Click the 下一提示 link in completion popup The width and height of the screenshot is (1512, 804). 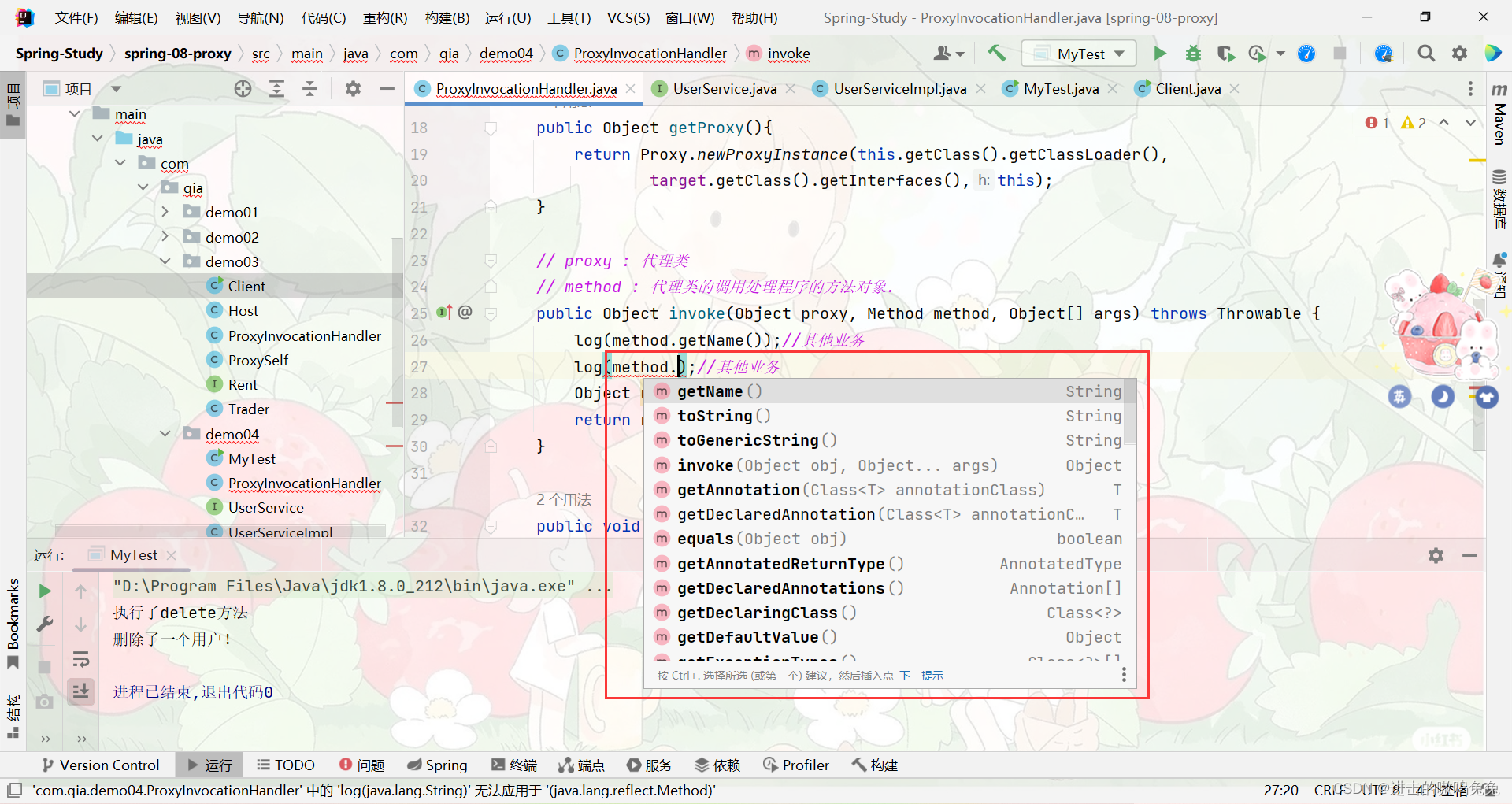921,676
